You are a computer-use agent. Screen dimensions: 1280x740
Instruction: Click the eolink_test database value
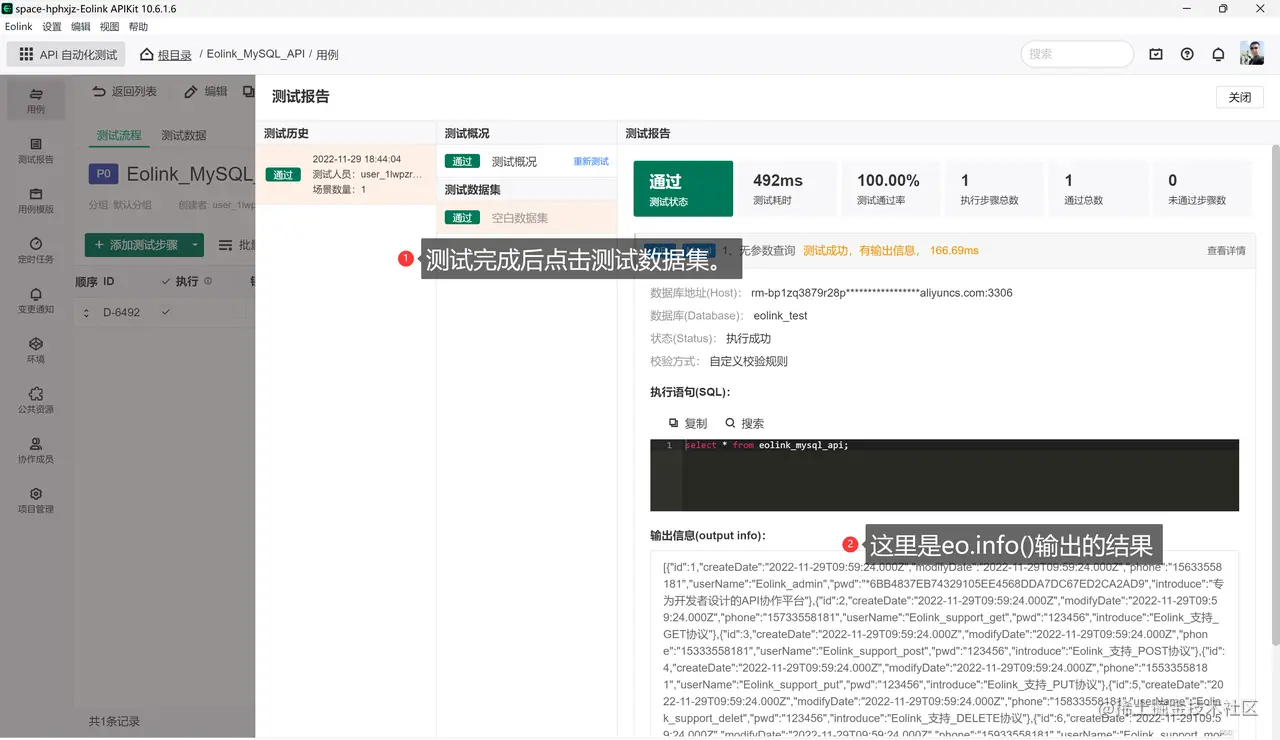pyautogui.click(x=781, y=316)
